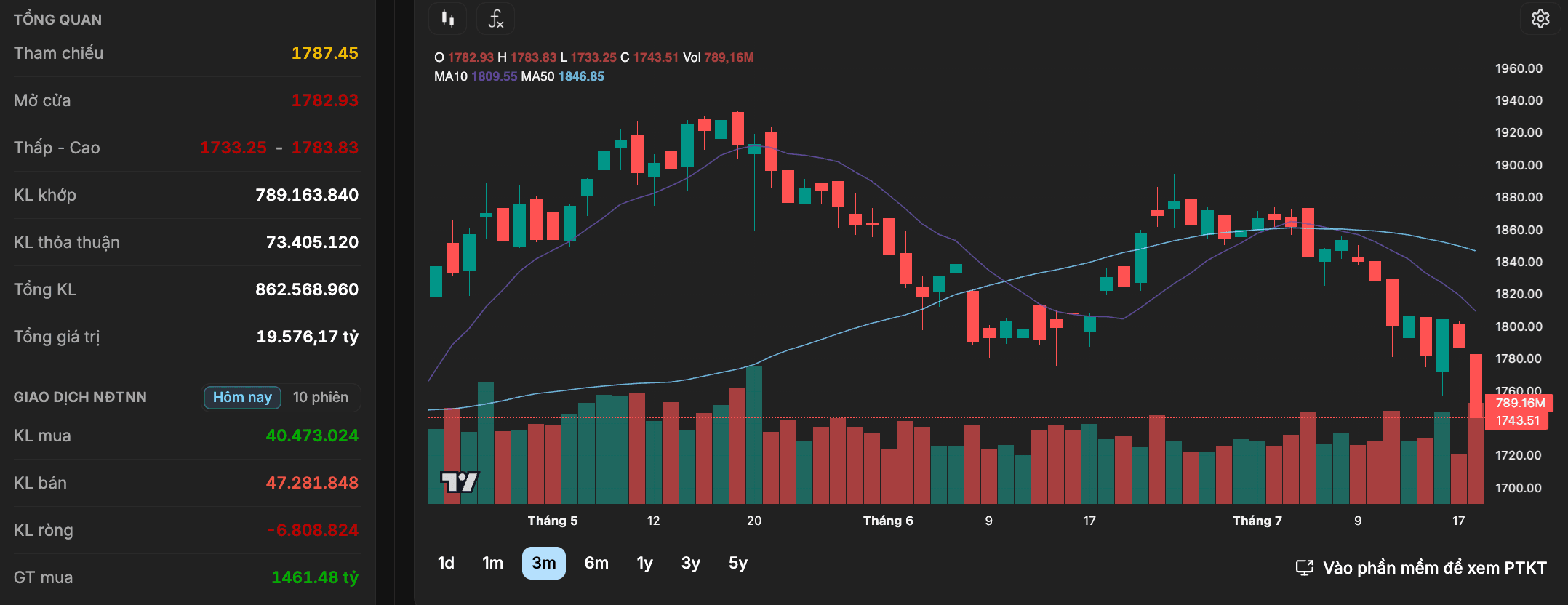1568x605 pixels.
Task: Select the 3m timeframe
Action: [544, 563]
